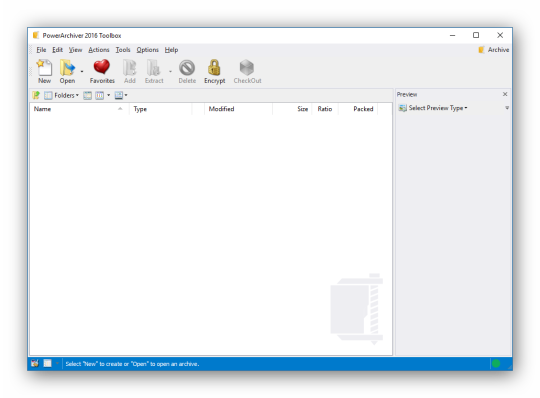Click the Preview panel options arrow
Viewport: 540px width, 398px height.
pyautogui.click(x=507, y=108)
